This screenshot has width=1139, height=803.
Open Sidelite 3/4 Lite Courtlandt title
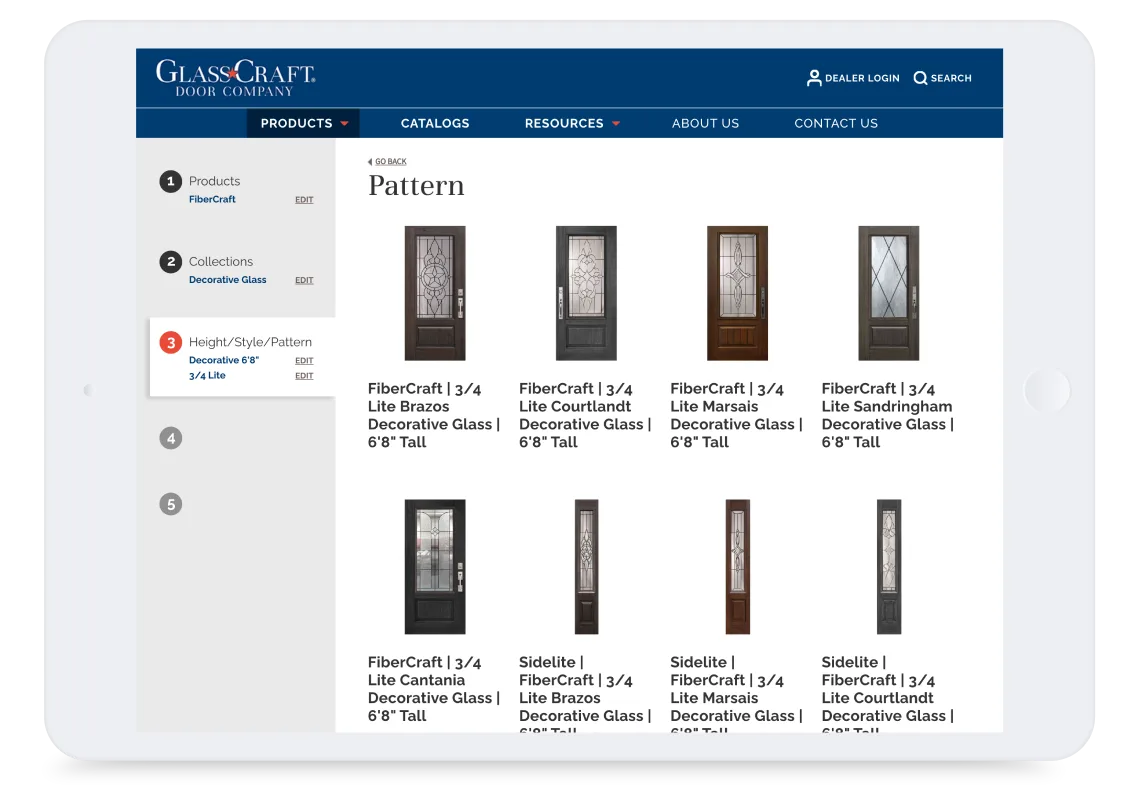888,693
